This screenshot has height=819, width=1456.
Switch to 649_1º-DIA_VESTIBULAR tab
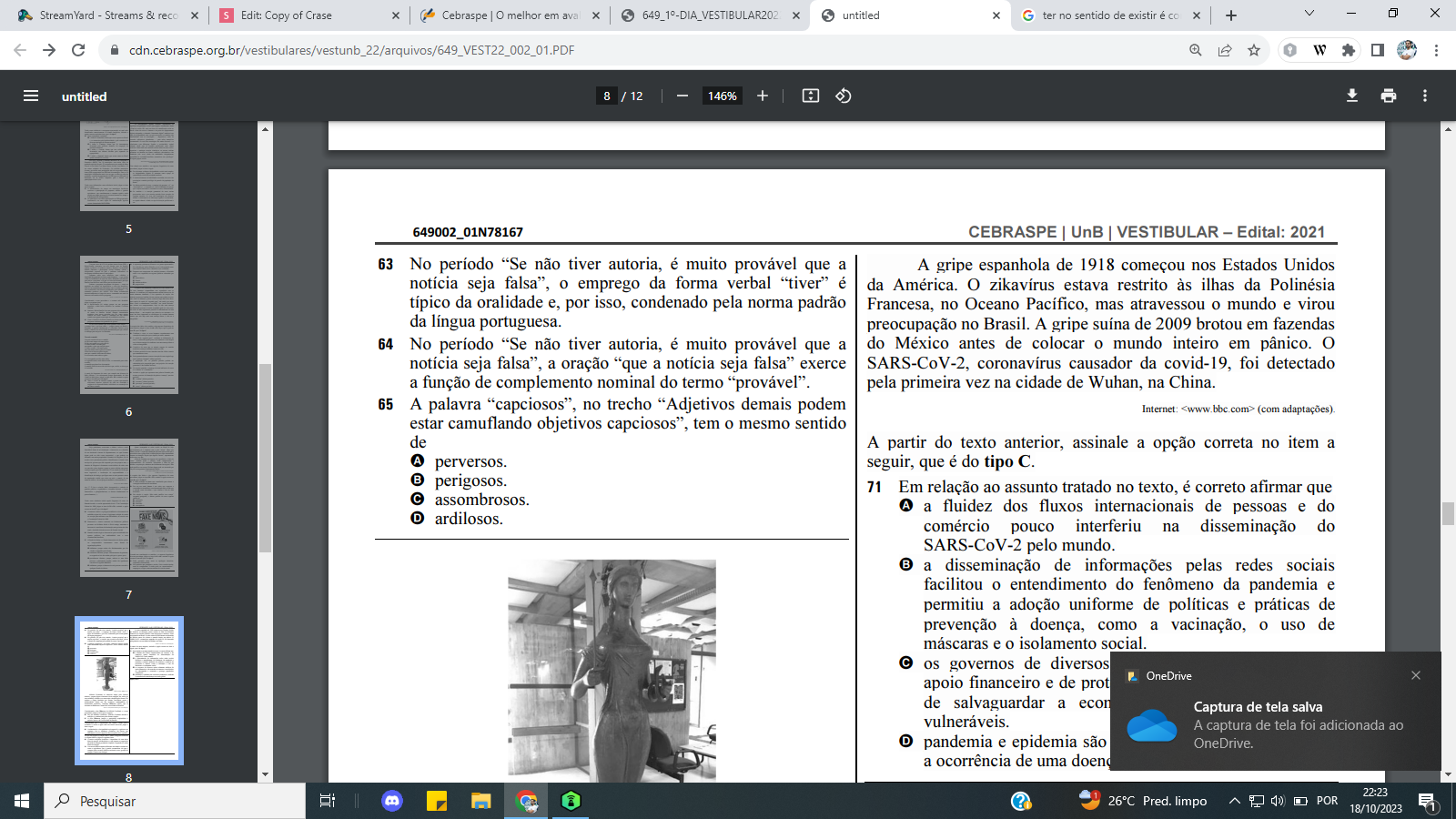710,15
